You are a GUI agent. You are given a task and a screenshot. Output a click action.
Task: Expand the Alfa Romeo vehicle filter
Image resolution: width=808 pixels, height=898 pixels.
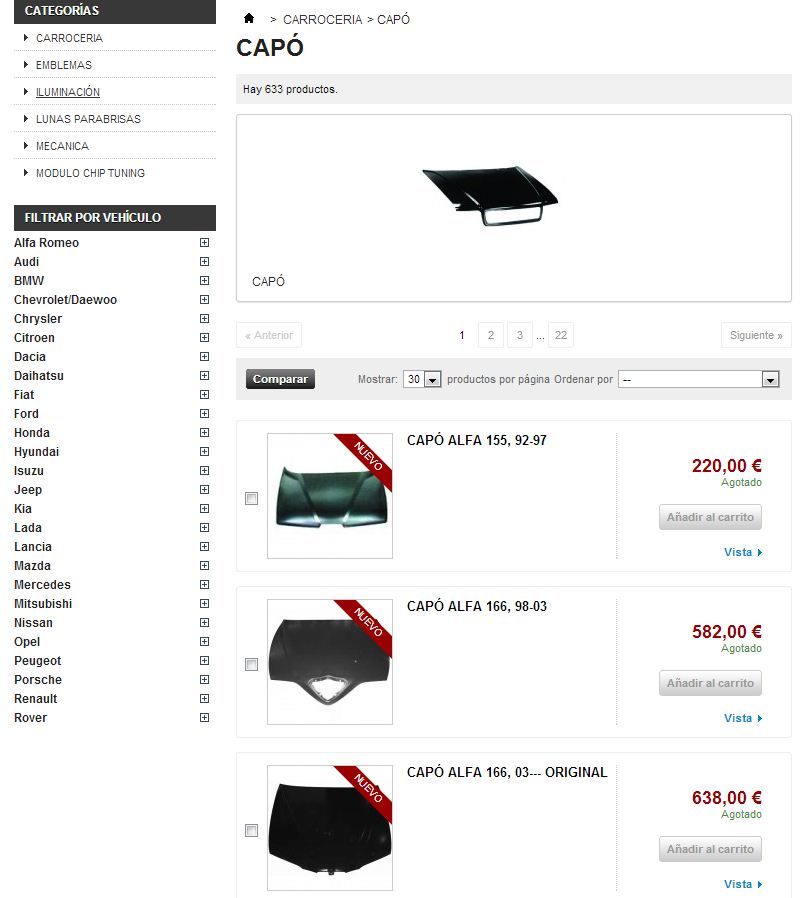(x=204, y=243)
